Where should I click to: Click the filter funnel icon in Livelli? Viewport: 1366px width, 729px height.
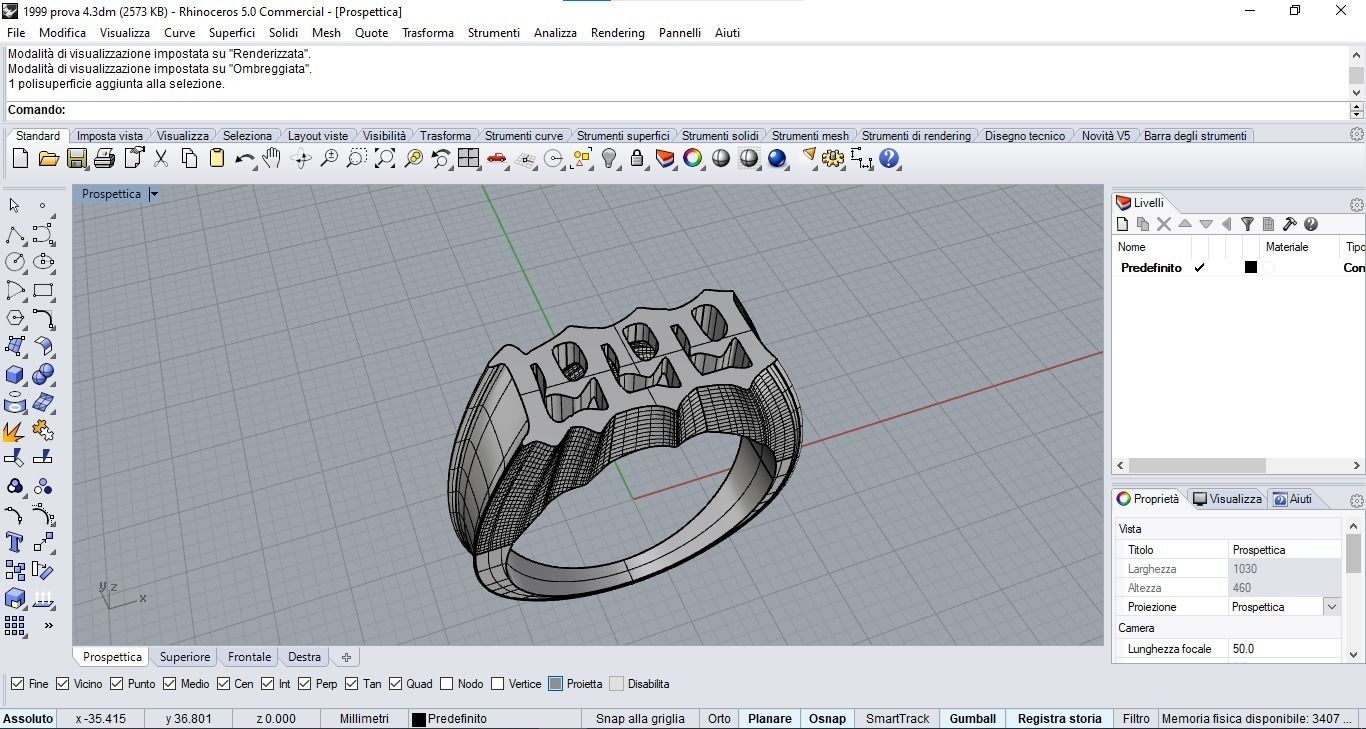(1247, 224)
